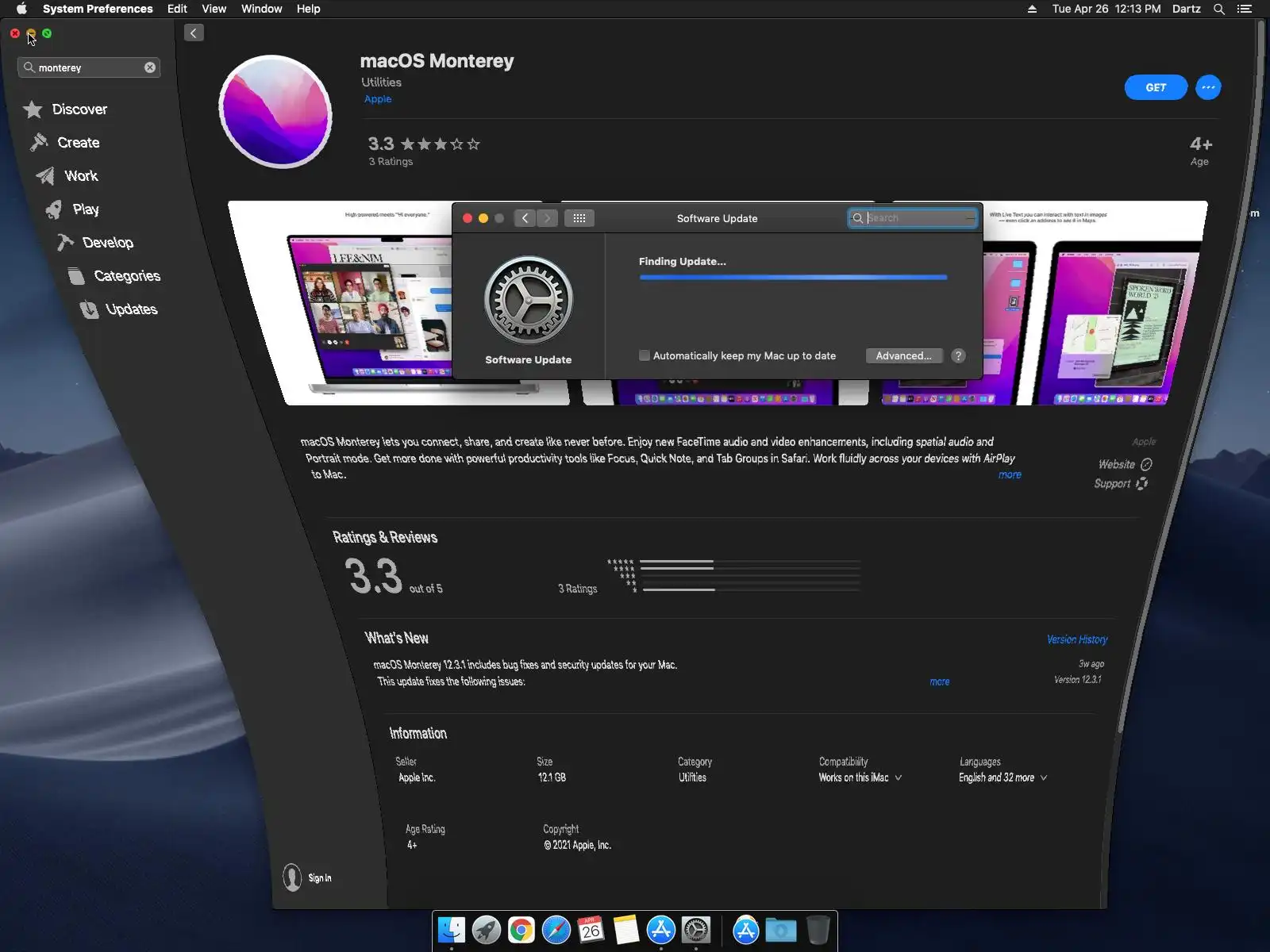
Task: Browse Categories in the App Store sidebar
Action: (x=114, y=276)
